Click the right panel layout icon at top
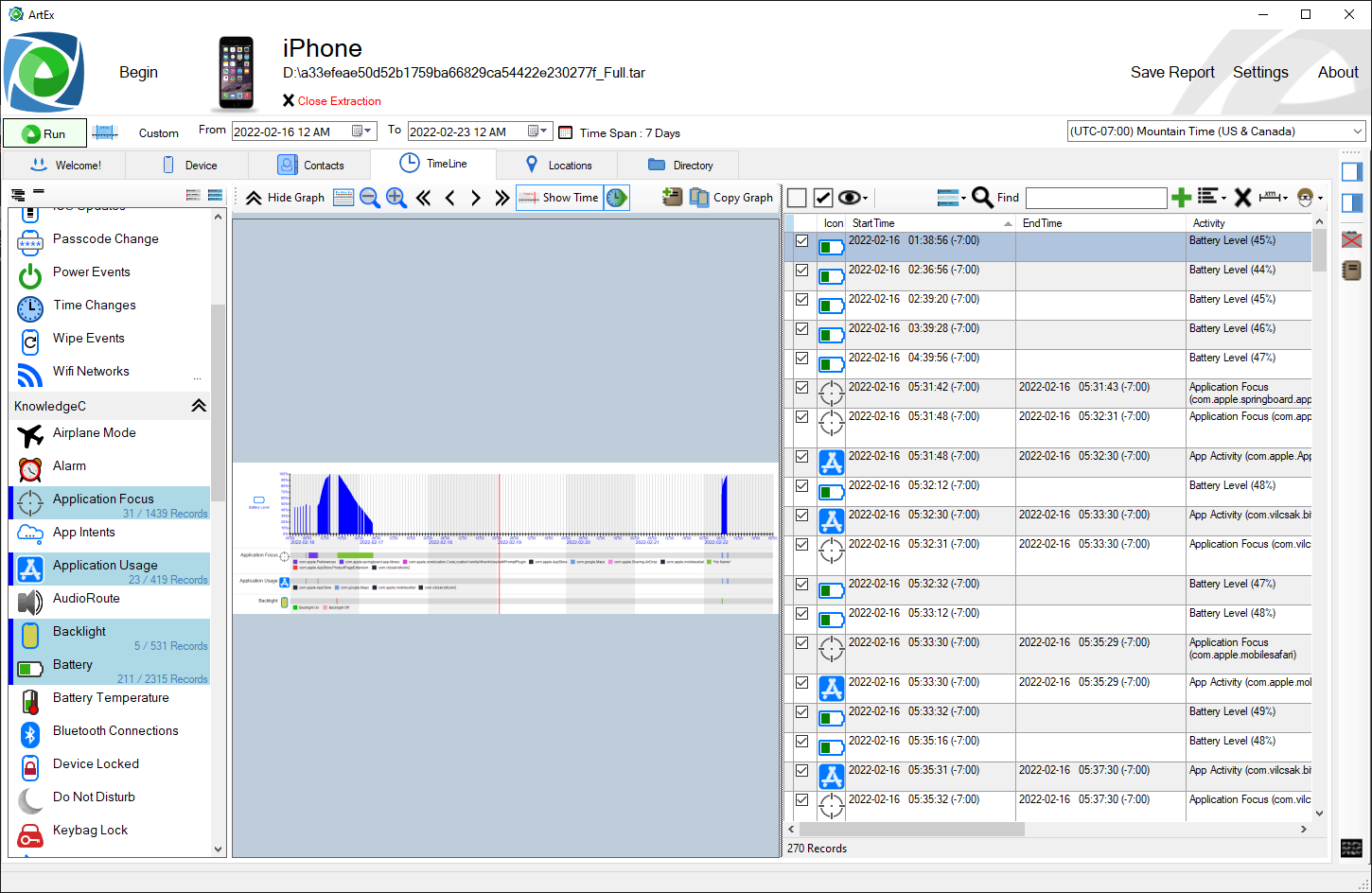1372x893 pixels. (x=1352, y=171)
